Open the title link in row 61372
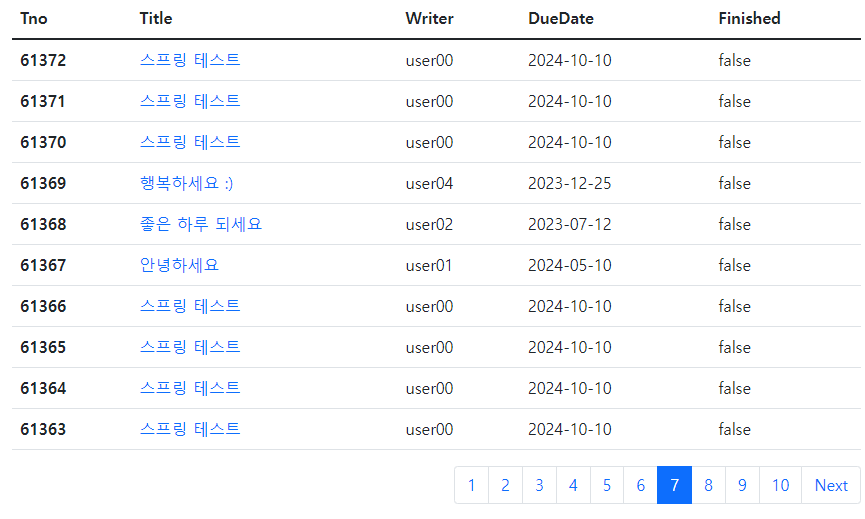The width and height of the screenshot is (865, 519). [x=190, y=60]
